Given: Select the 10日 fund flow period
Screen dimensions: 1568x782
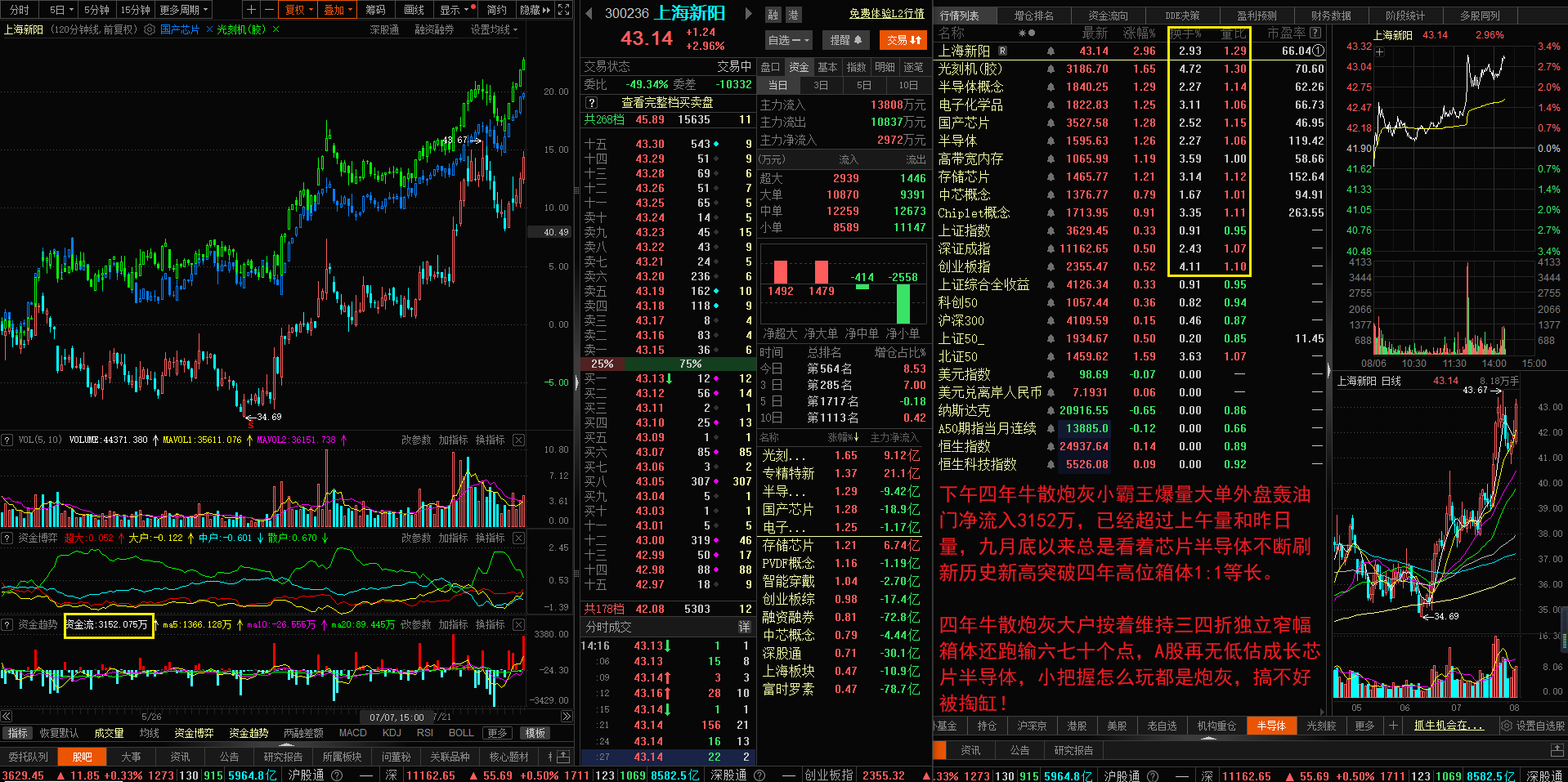Looking at the screenshot, I should pos(907,85).
